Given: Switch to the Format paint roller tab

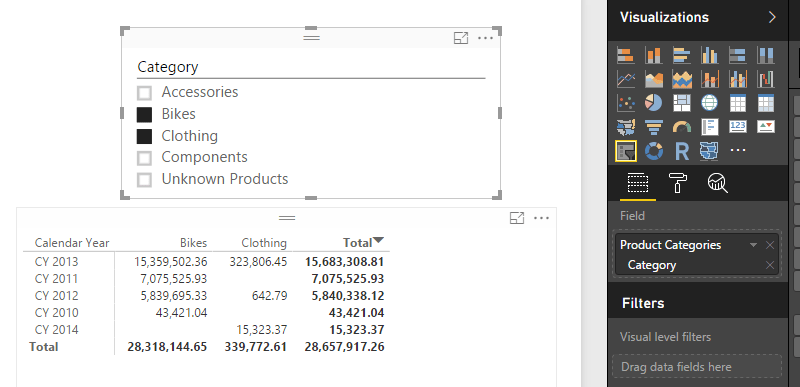Looking at the screenshot, I should pos(678,182).
